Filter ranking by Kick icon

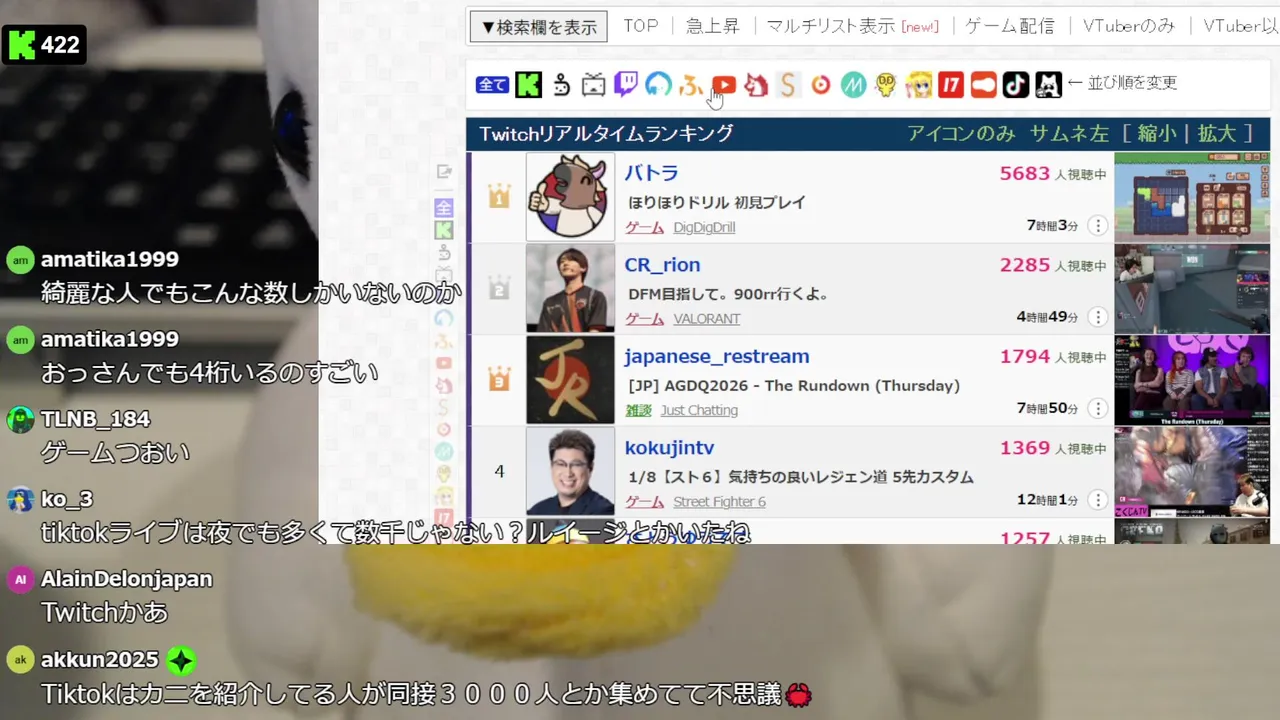tap(528, 85)
